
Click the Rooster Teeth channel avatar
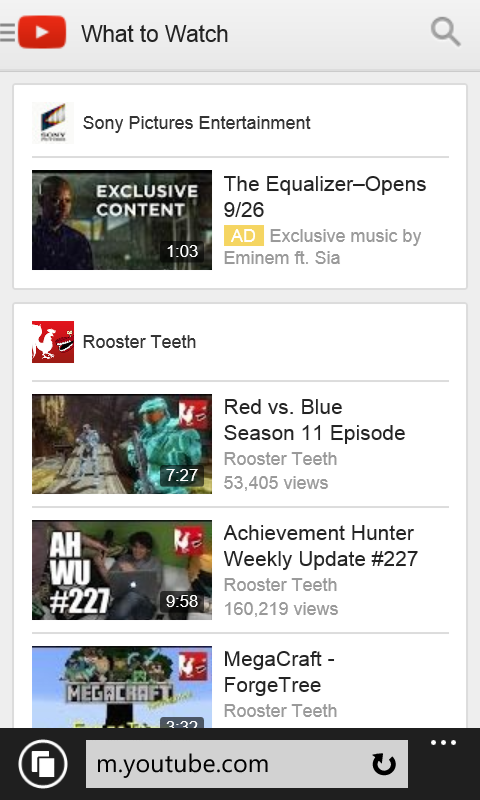coord(53,342)
